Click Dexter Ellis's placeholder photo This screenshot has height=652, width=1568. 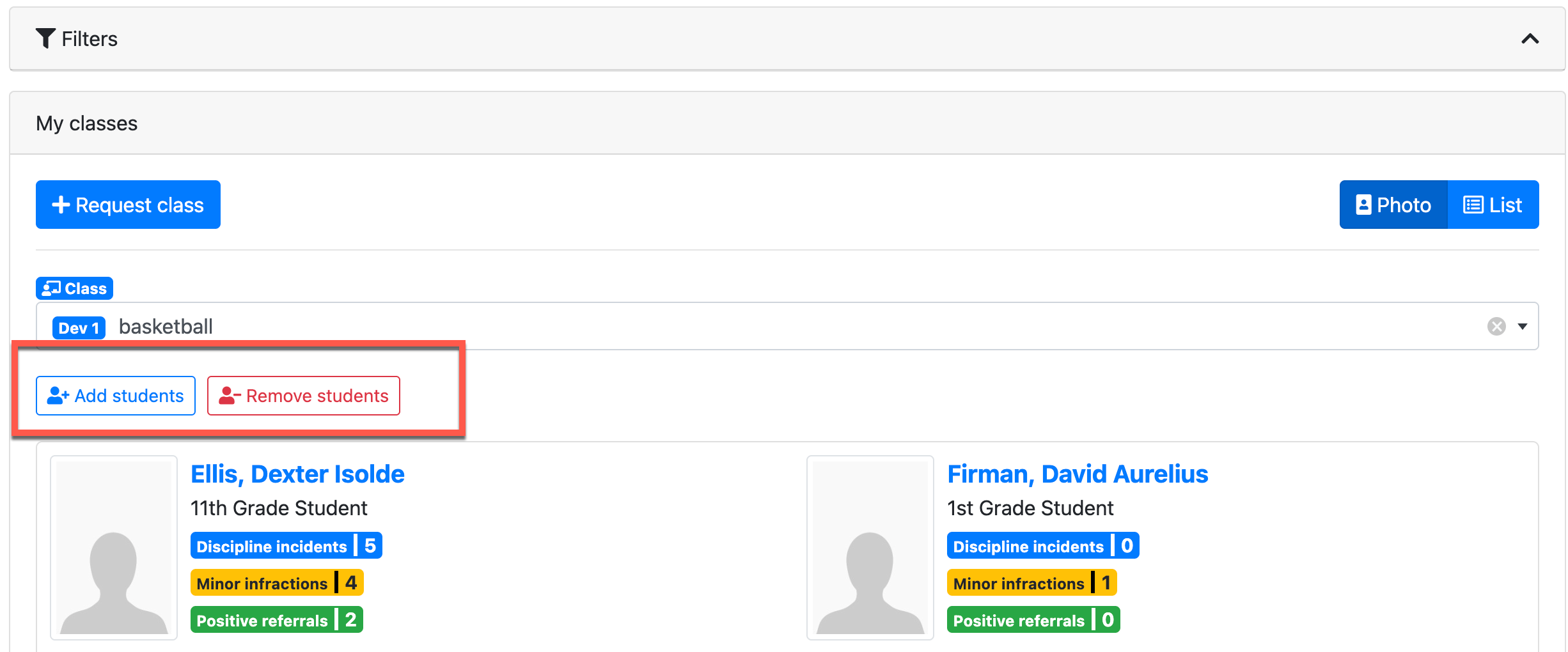click(x=114, y=548)
